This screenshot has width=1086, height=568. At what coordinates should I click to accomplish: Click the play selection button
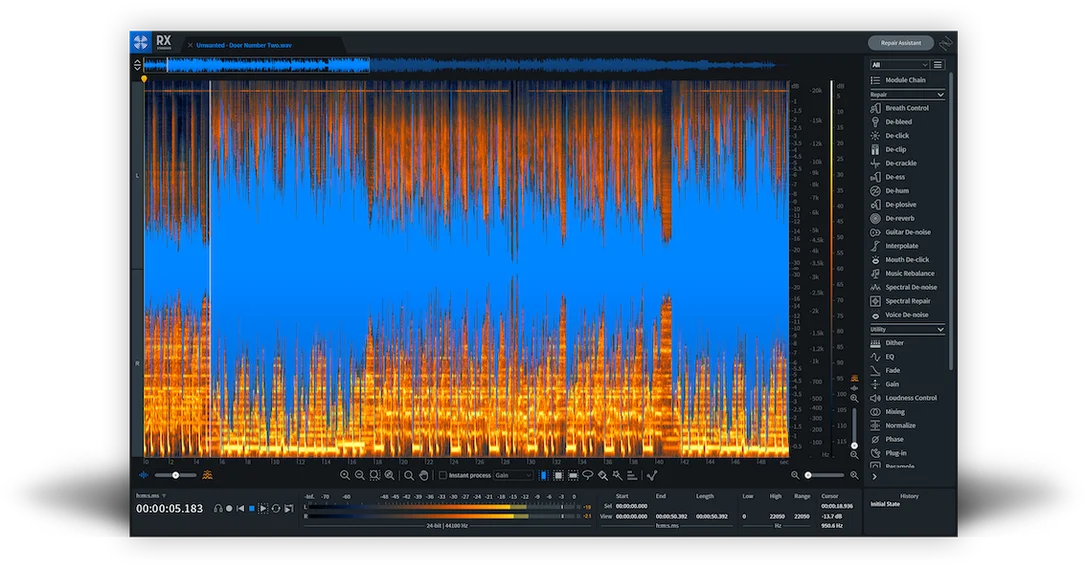(263, 508)
